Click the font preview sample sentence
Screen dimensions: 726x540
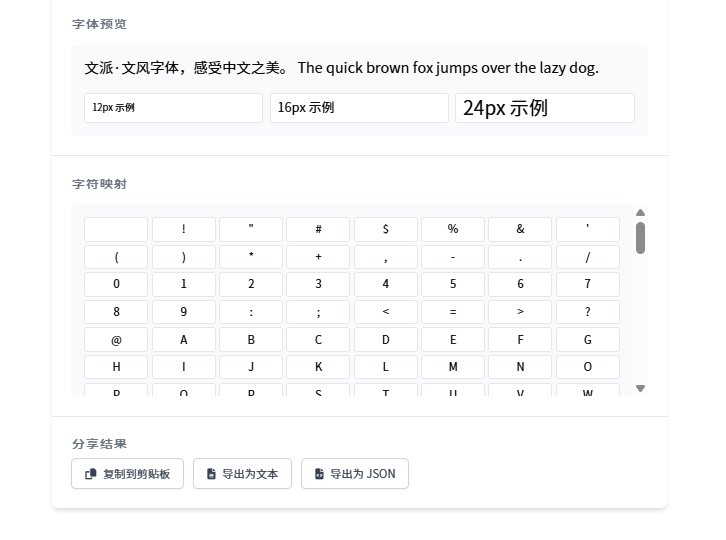[x=341, y=68]
